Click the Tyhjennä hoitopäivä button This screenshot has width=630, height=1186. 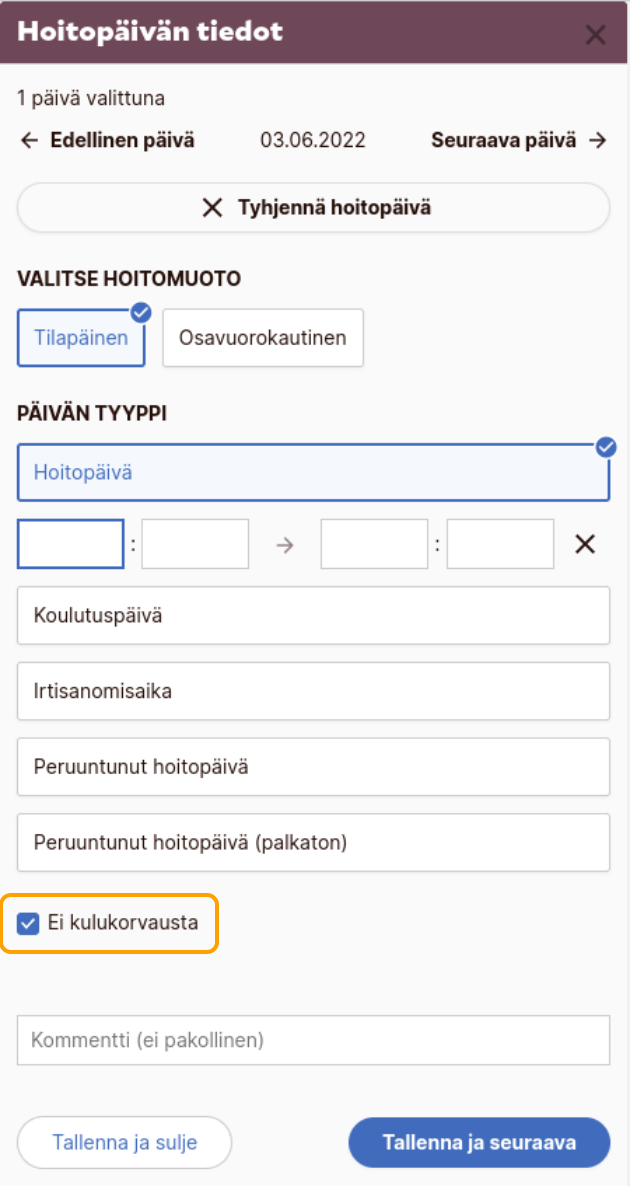(x=313, y=208)
